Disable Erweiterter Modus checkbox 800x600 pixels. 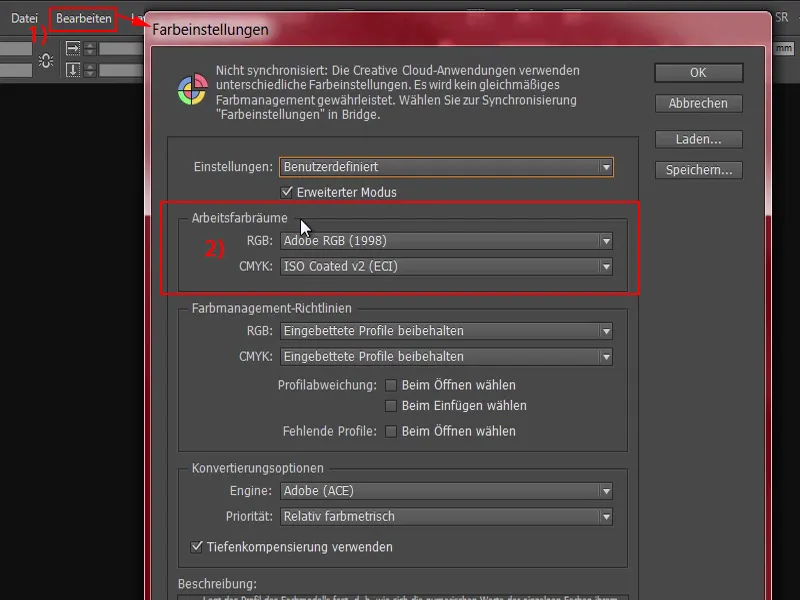[287, 192]
